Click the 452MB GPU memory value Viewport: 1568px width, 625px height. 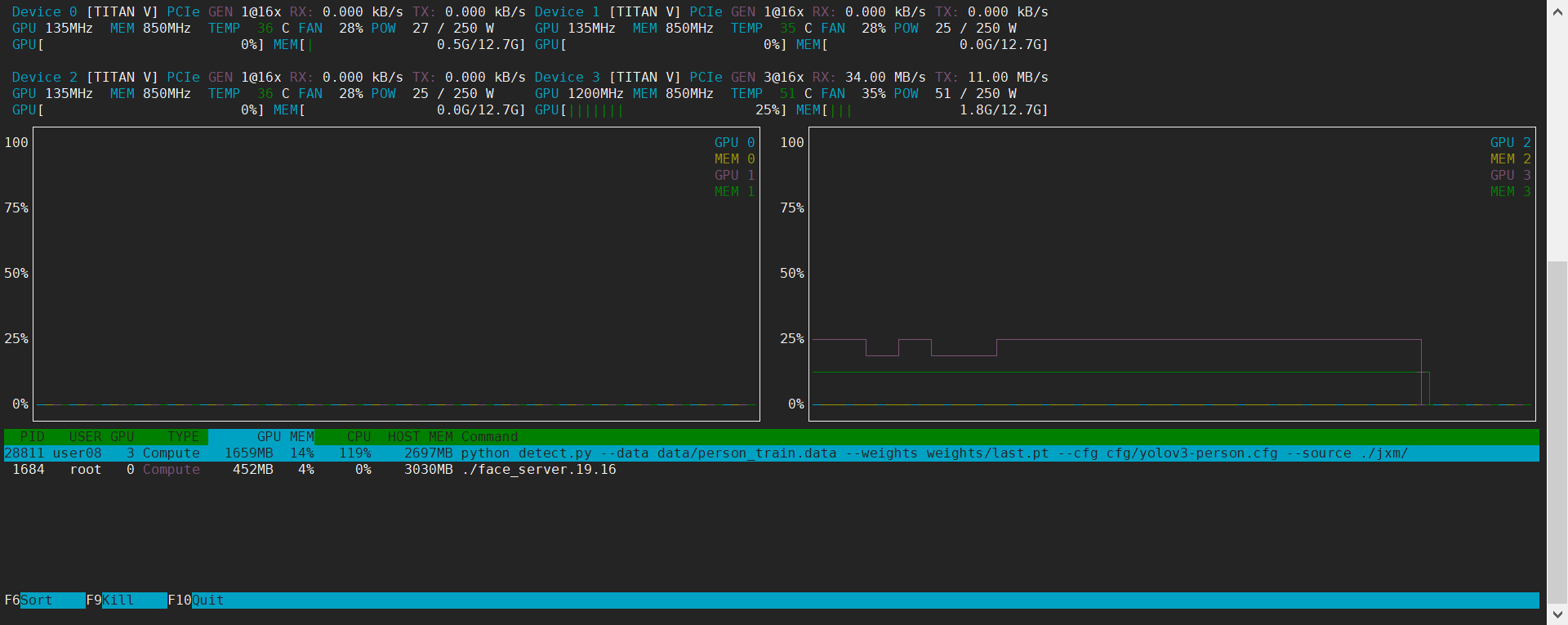pos(252,470)
